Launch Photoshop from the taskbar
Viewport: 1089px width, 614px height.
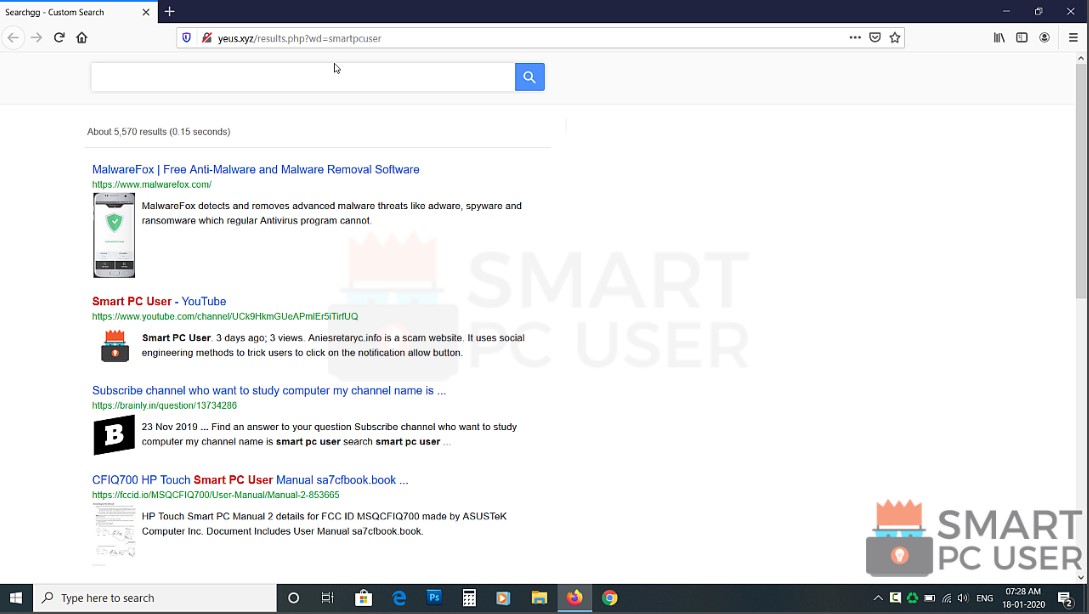pyautogui.click(x=434, y=597)
